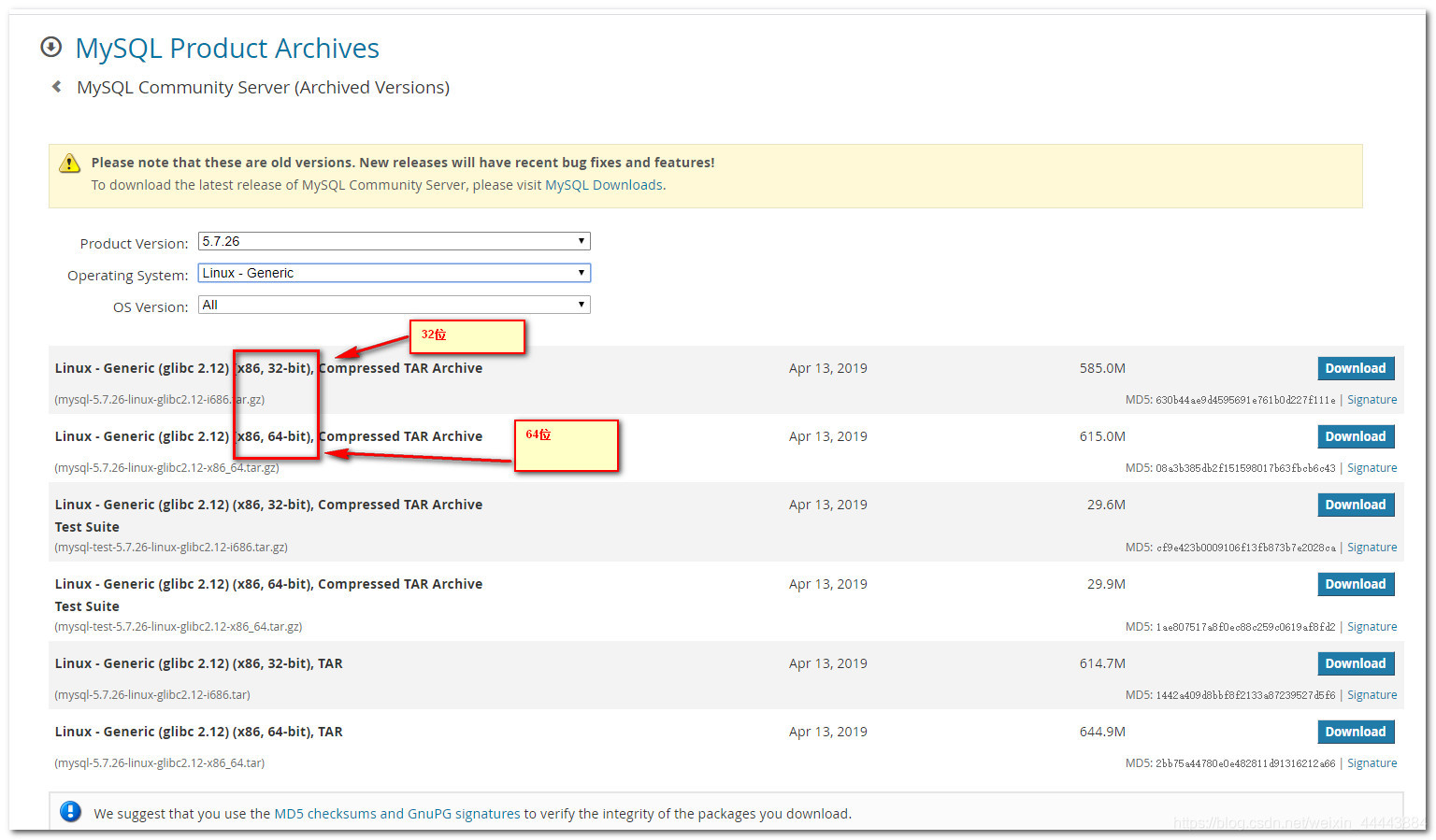Click the back chevron beside MySQL Community Server
1436x840 pixels.
tap(57, 87)
